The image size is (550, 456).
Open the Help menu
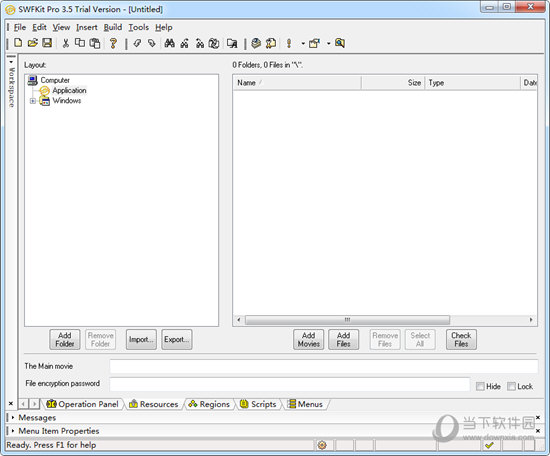pyautogui.click(x=164, y=27)
